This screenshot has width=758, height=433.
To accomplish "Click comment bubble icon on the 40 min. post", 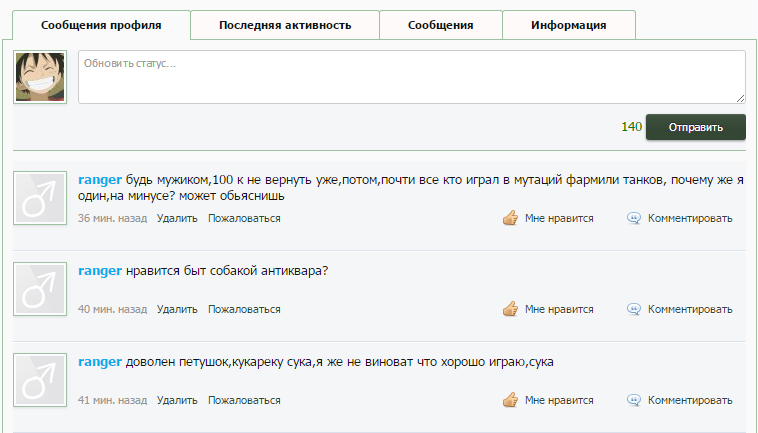I will 633,309.
